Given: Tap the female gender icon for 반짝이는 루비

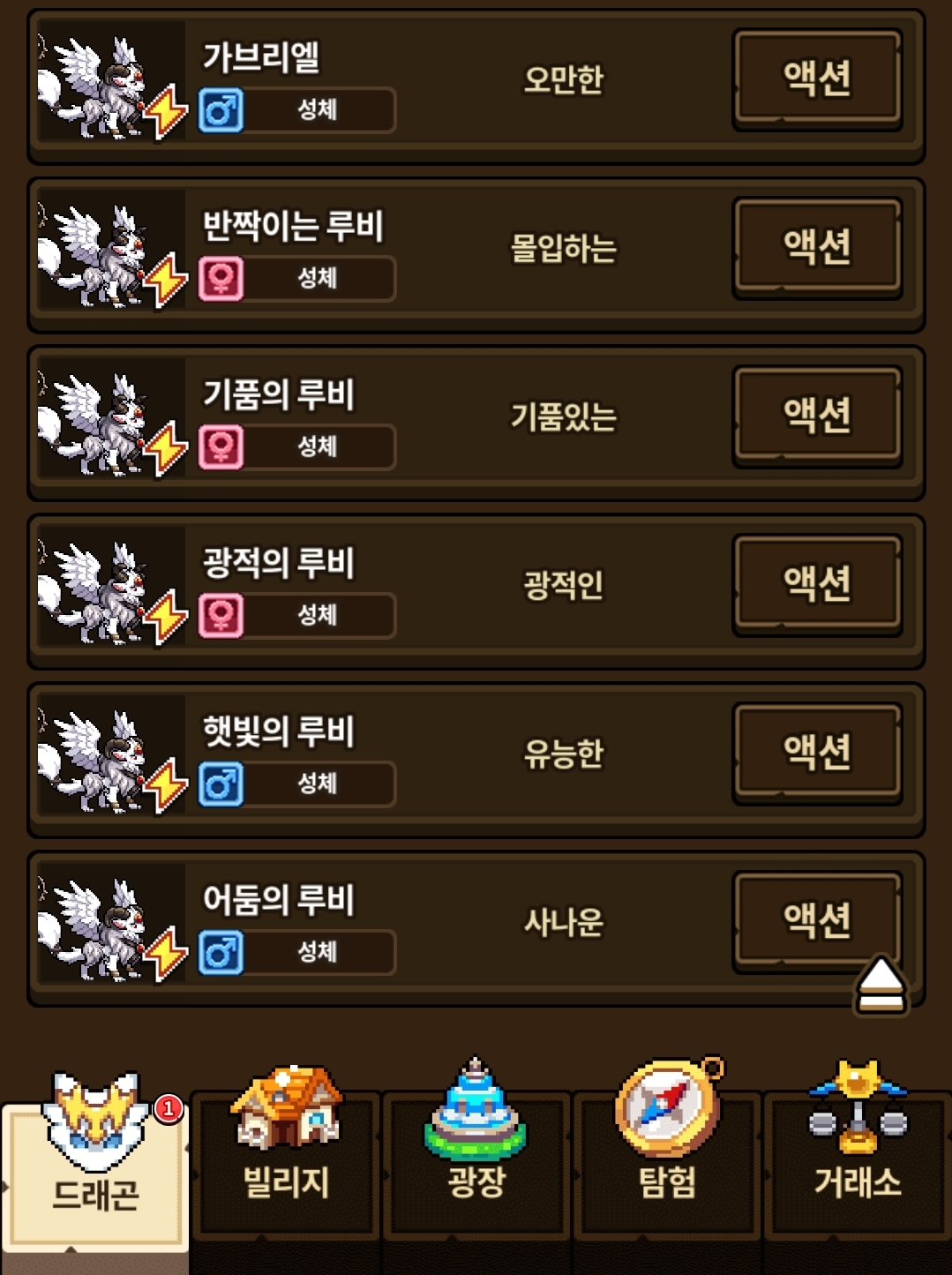Looking at the screenshot, I should (221, 279).
